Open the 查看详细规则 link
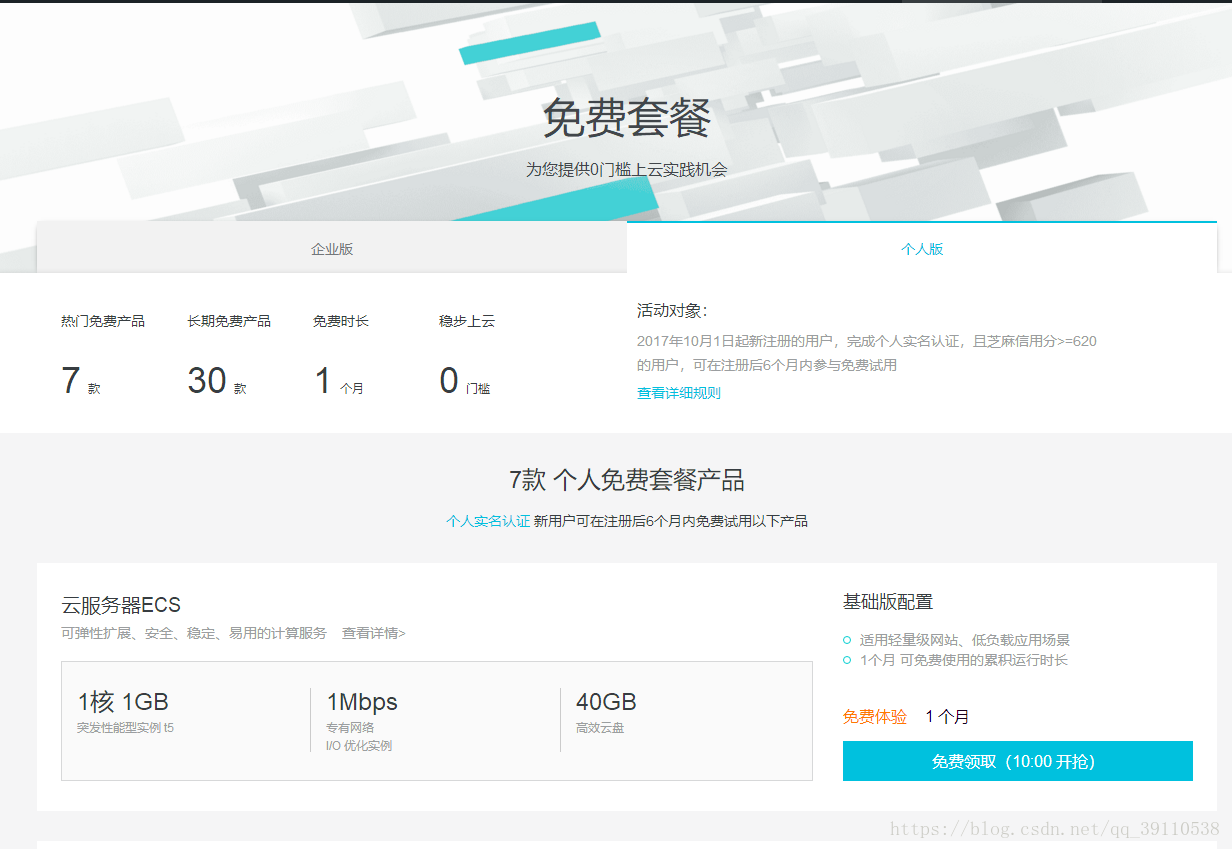 pos(679,393)
